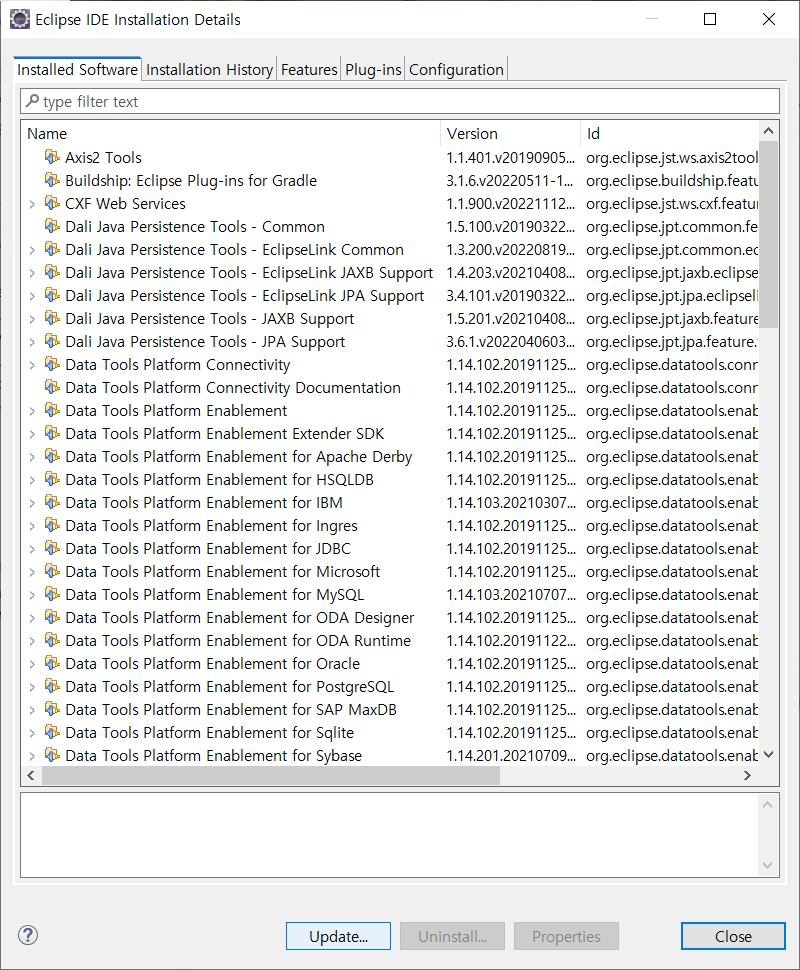Viewport: 800px width, 970px height.
Task: Click the help question mark icon
Action: (27, 935)
